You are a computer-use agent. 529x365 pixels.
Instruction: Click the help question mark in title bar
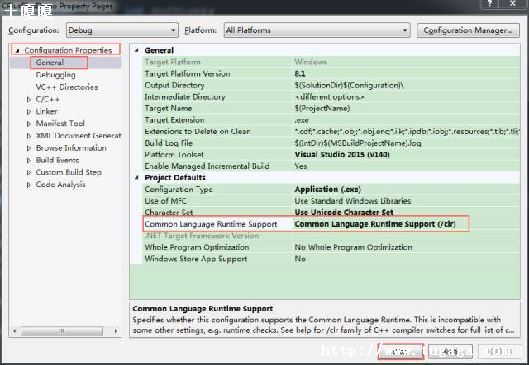click(491, 4)
